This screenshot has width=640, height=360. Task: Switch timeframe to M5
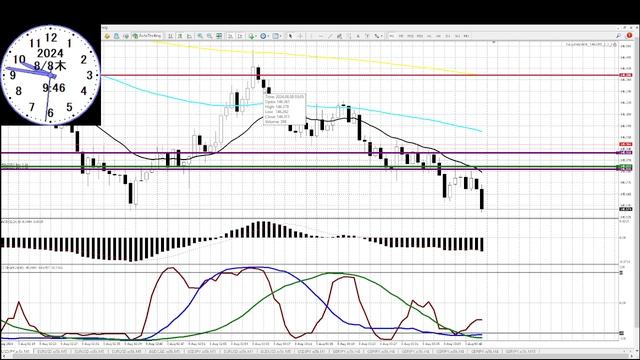(400, 36)
